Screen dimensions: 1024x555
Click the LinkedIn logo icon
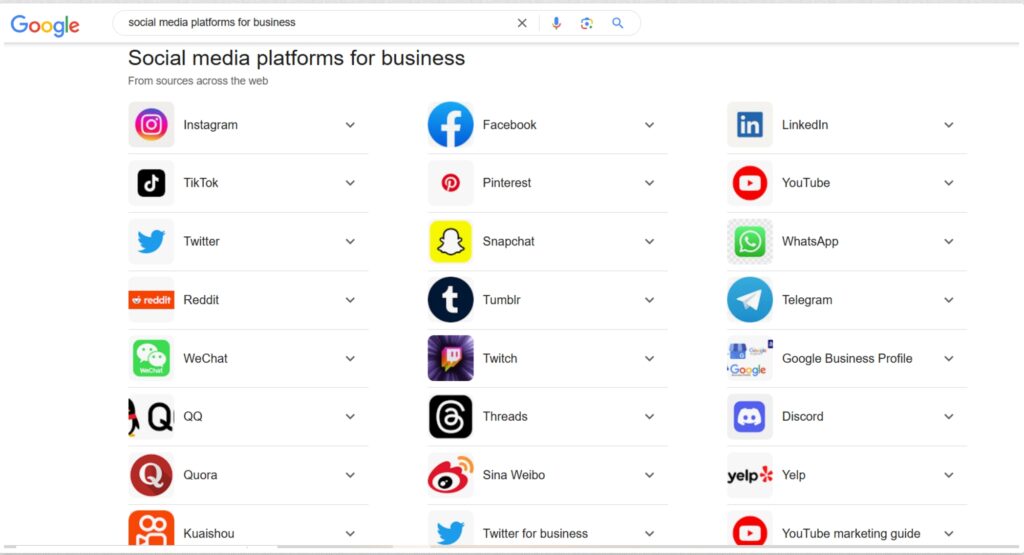coord(750,124)
